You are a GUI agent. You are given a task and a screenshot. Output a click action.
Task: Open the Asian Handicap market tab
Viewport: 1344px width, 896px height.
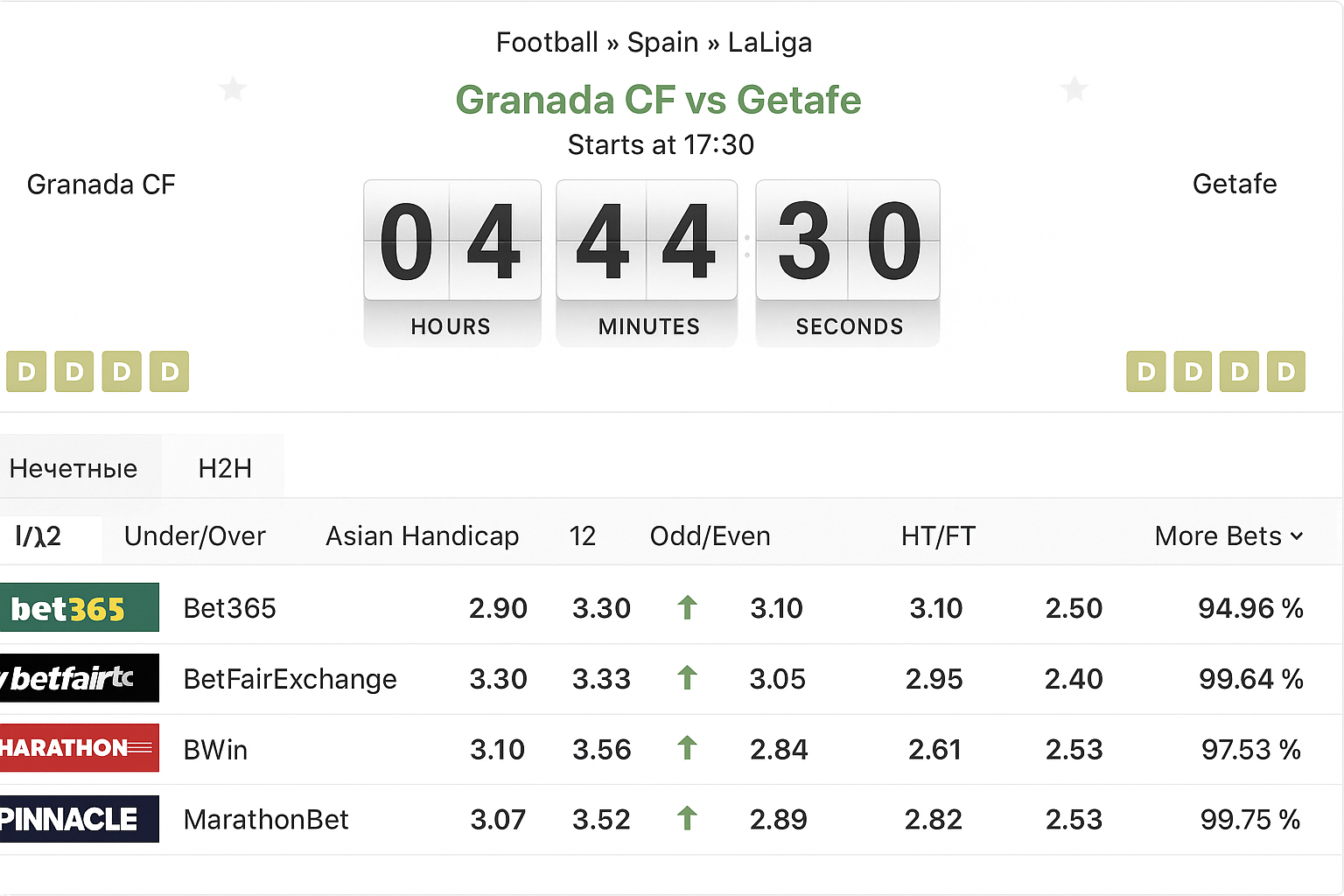pyautogui.click(x=422, y=535)
